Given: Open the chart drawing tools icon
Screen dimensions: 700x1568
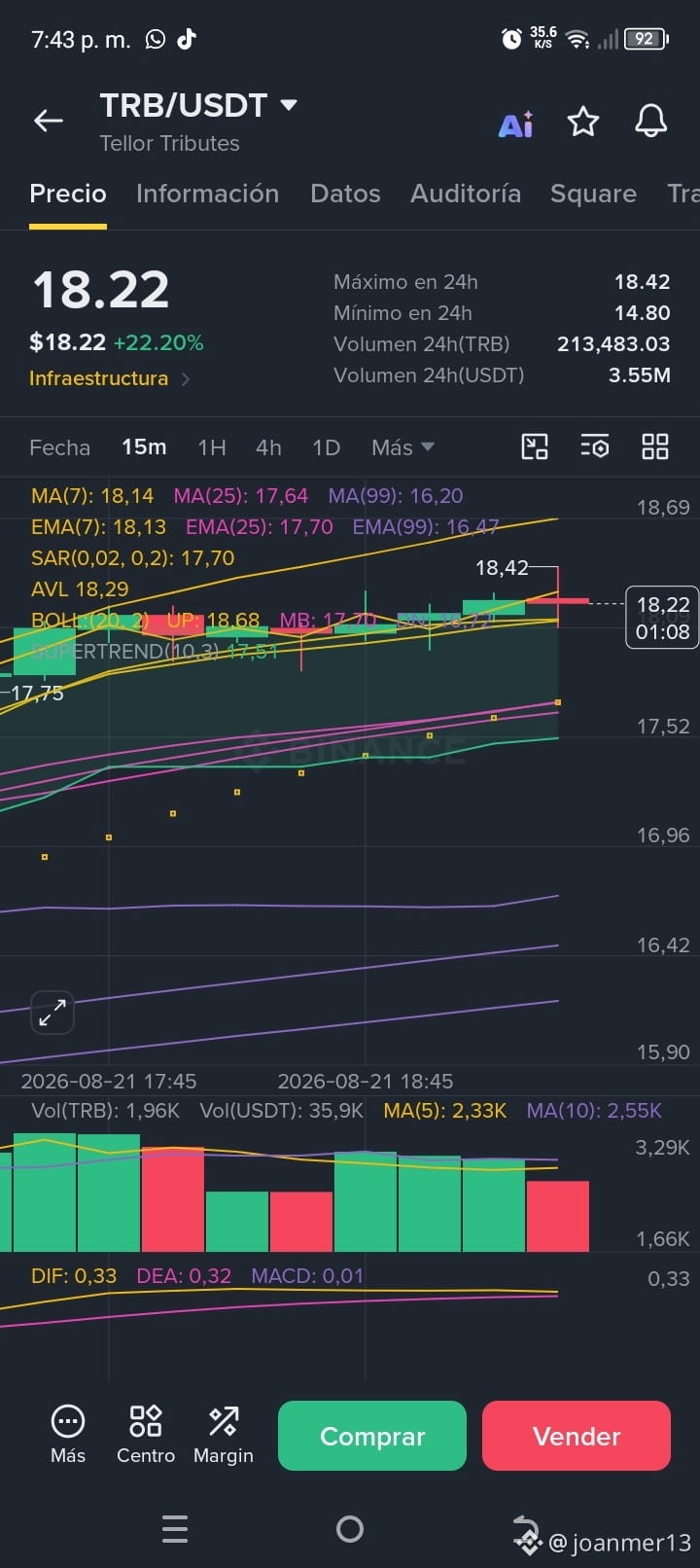Looking at the screenshot, I should click(535, 446).
